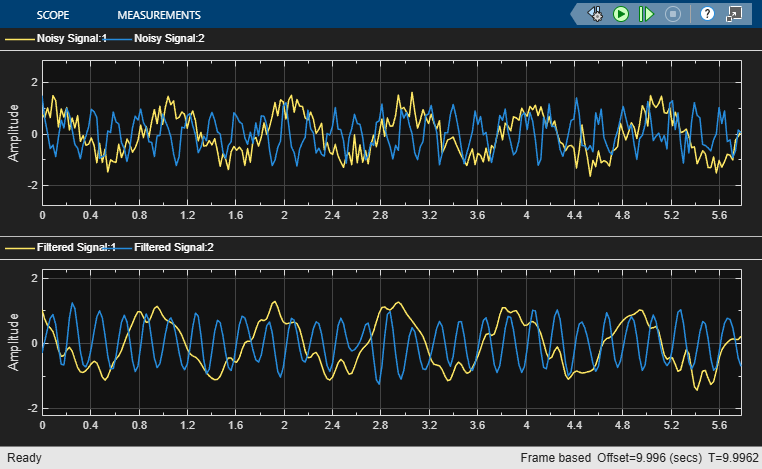Click the Ready status text
The height and width of the screenshot is (469, 762).
[21, 458]
